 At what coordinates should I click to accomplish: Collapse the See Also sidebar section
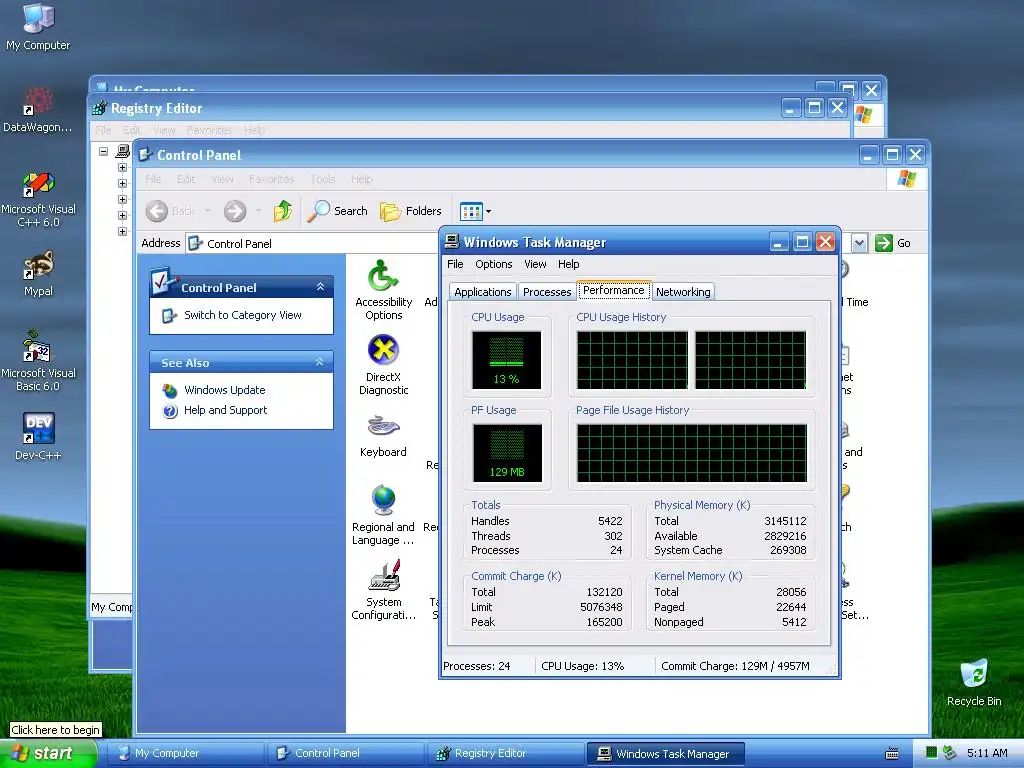point(319,362)
